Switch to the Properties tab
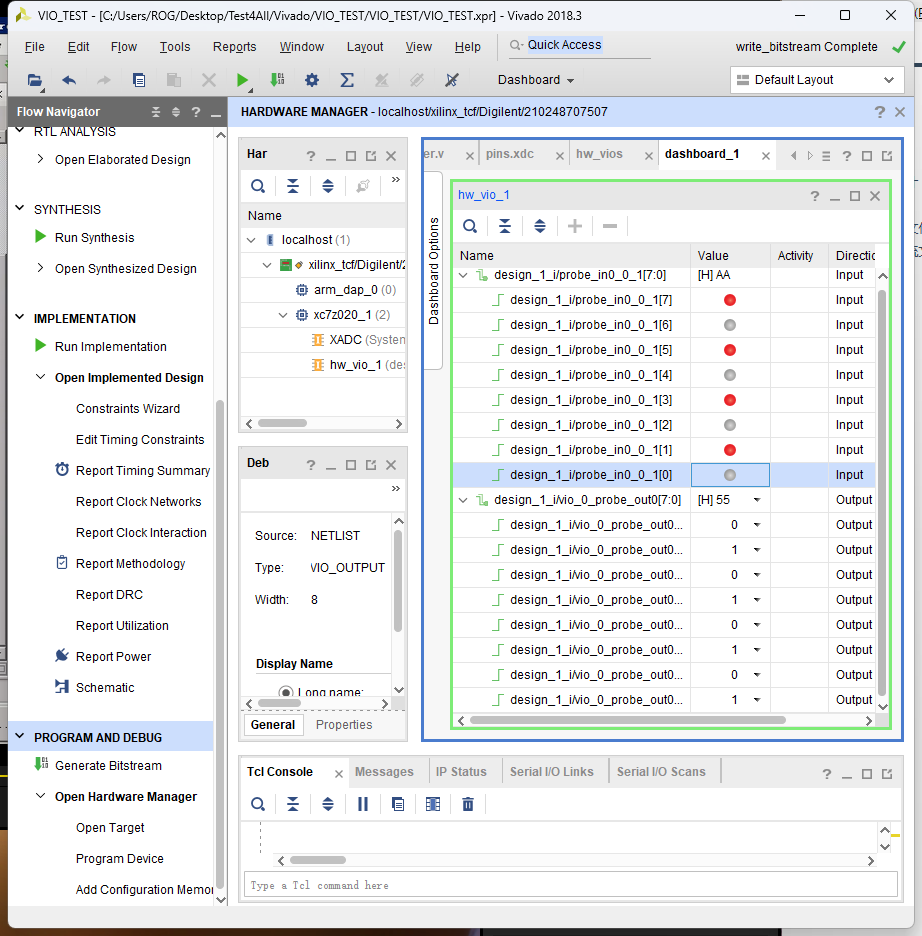This screenshot has height=936, width=922. point(344,725)
